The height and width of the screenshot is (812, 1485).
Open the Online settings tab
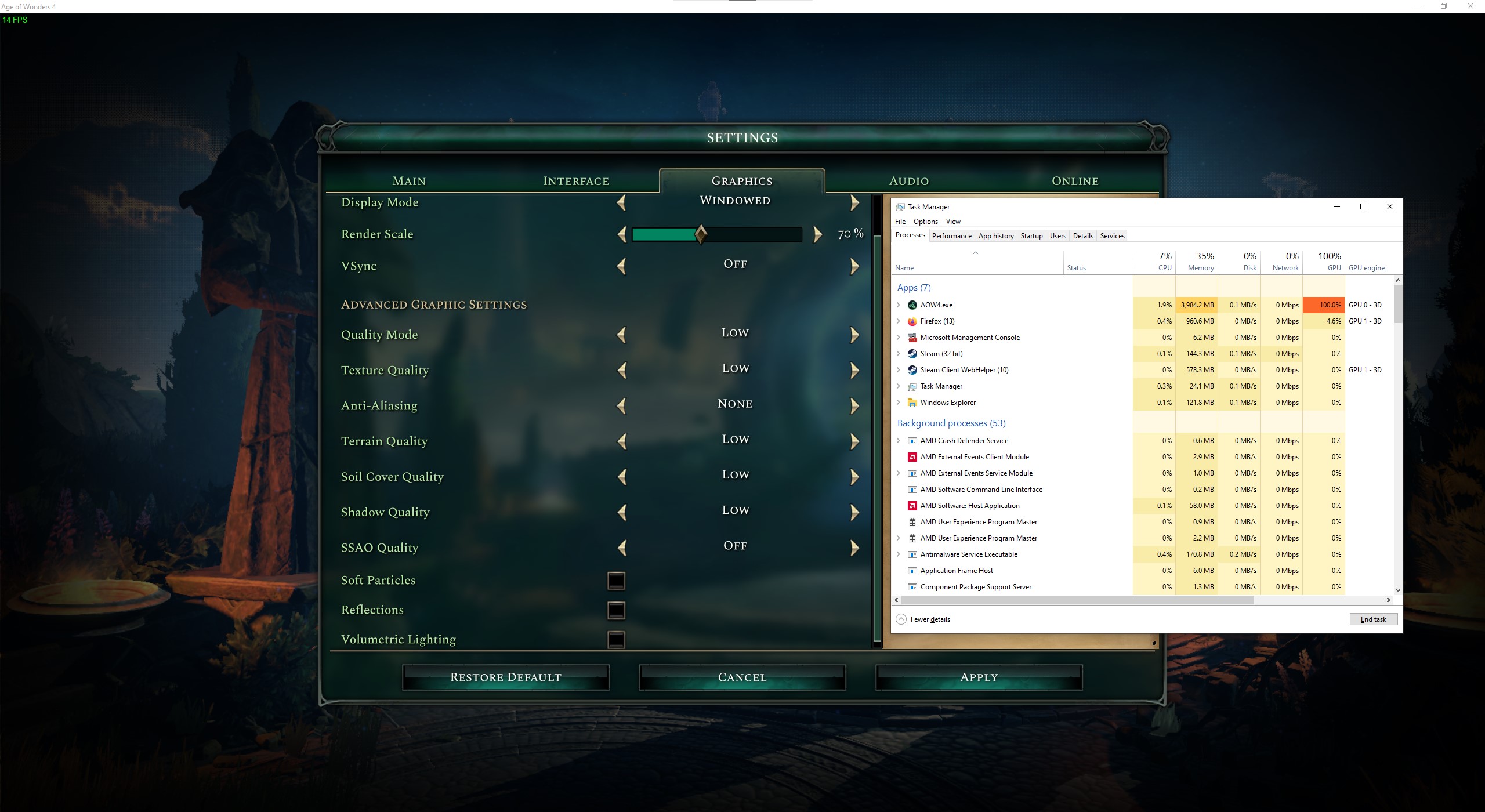coord(1075,181)
